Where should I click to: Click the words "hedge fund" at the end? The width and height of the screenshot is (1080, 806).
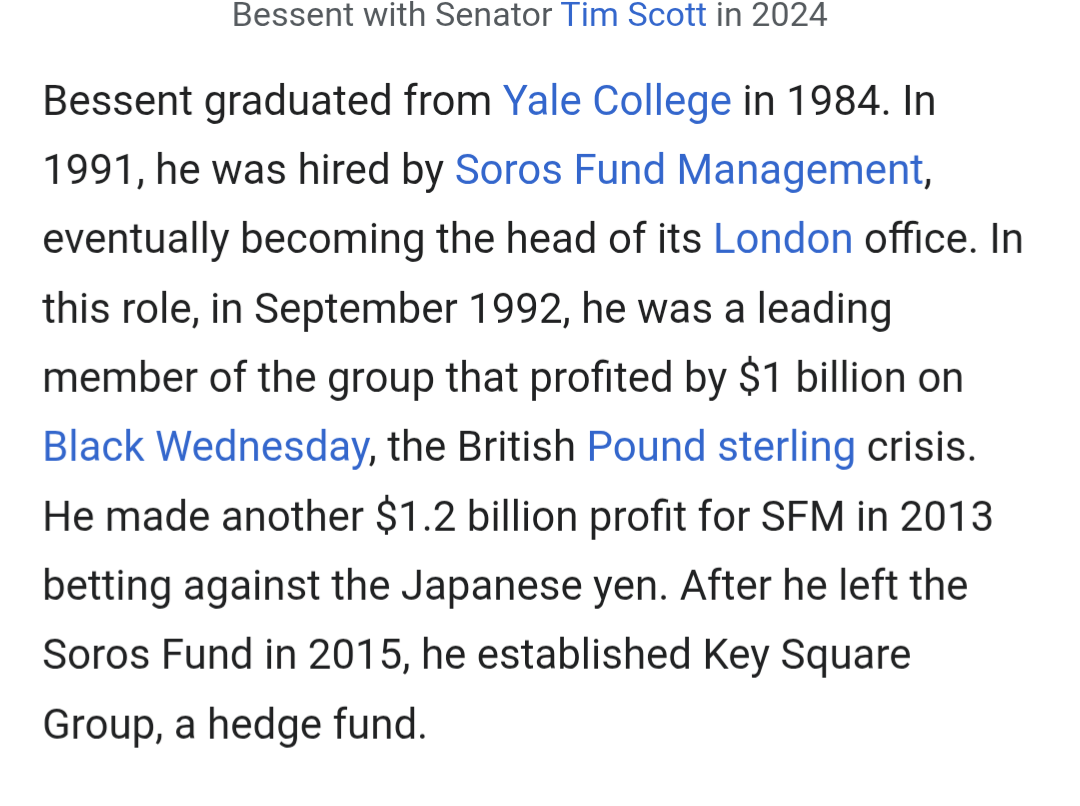click(x=316, y=724)
